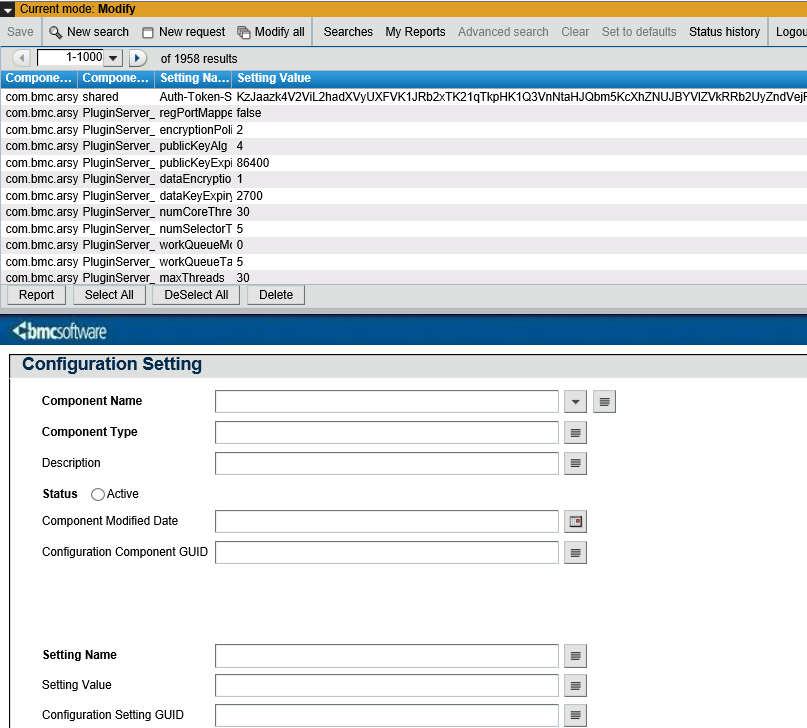Click the Select All button
The width and height of the screenshot is (807, 728).
109,295
